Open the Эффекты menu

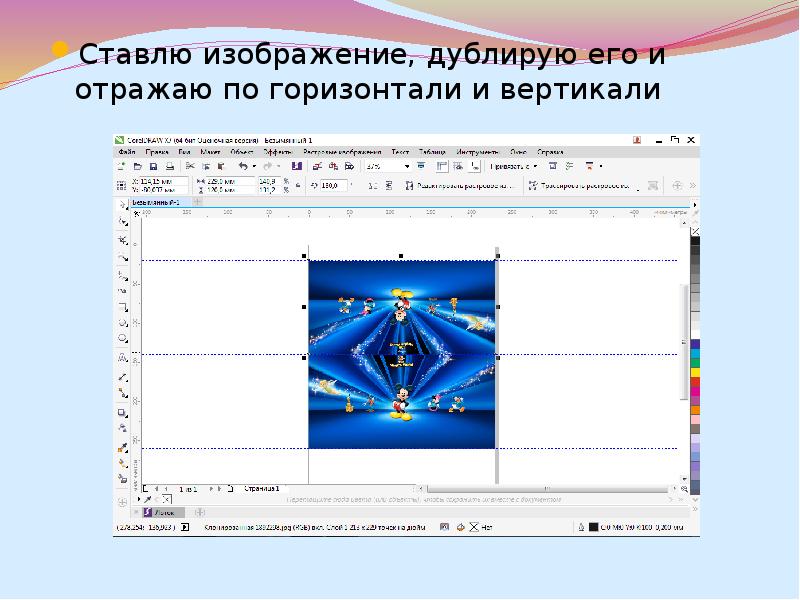click(277, 151)
